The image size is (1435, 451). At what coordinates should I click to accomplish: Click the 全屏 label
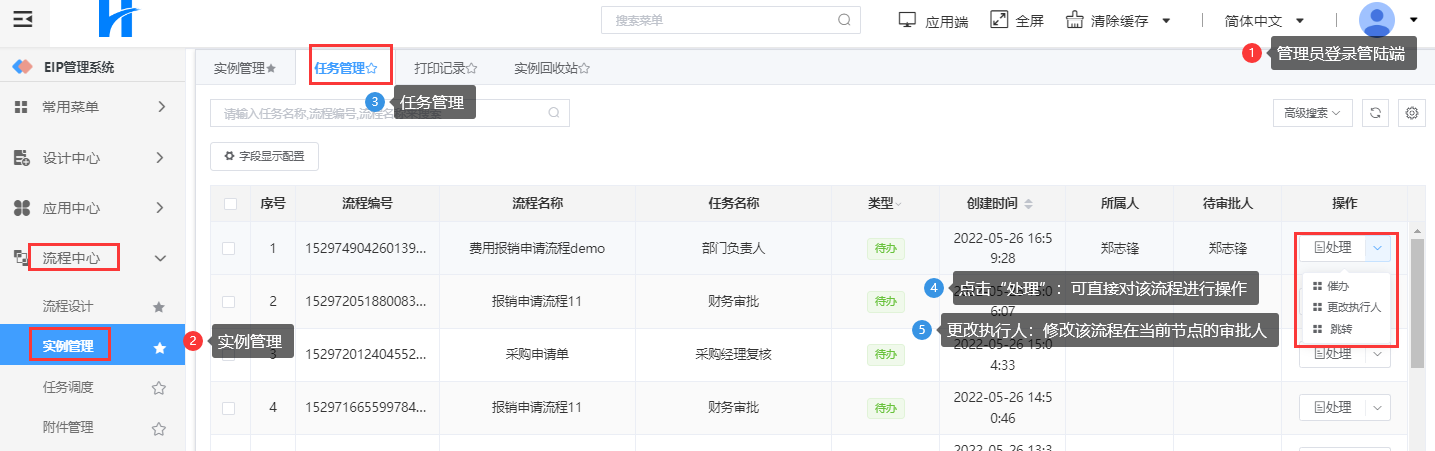pos(1030,21)
